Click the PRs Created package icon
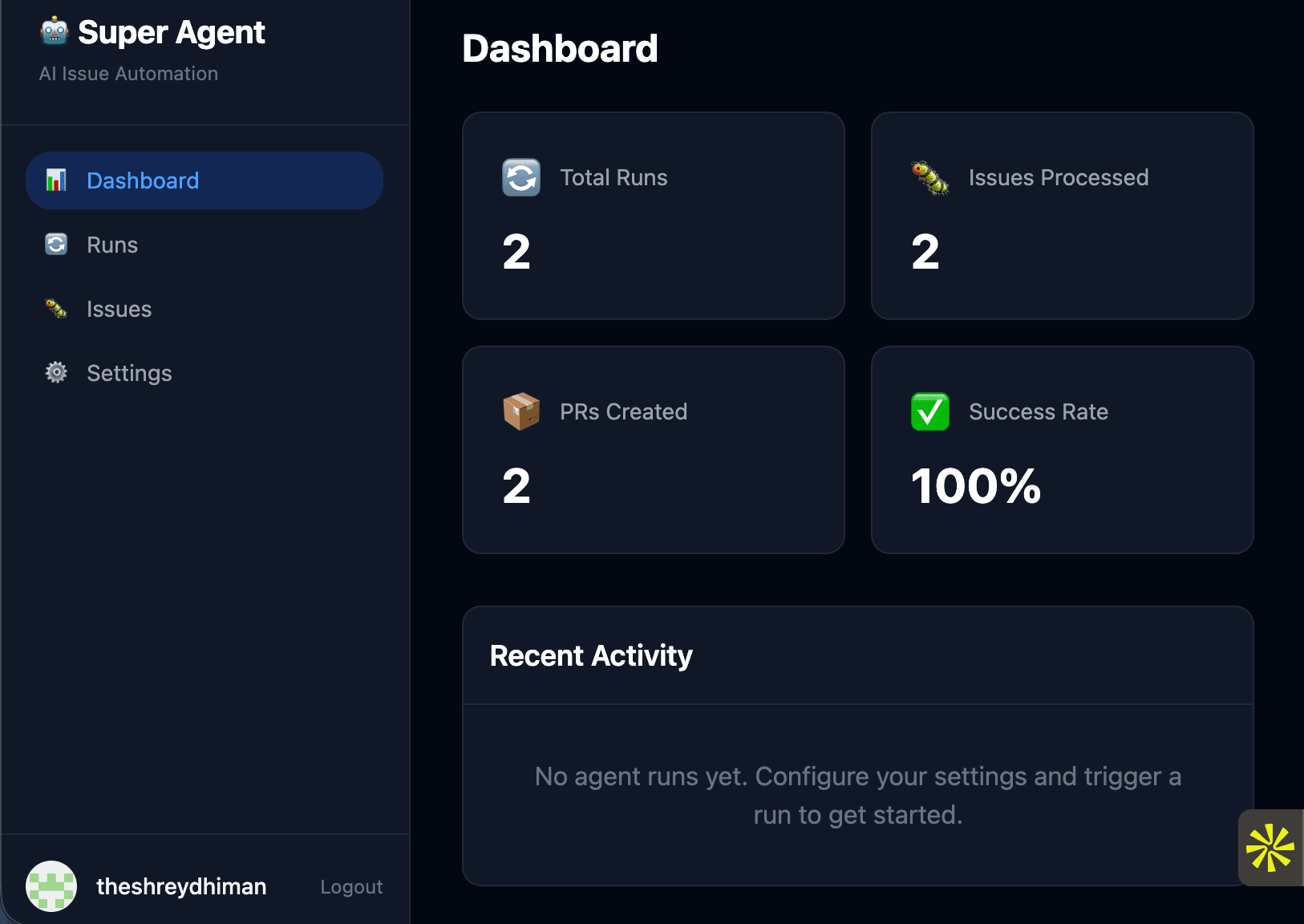The height and width of the screenshot is (924, 1304). [x=521, y=411]
